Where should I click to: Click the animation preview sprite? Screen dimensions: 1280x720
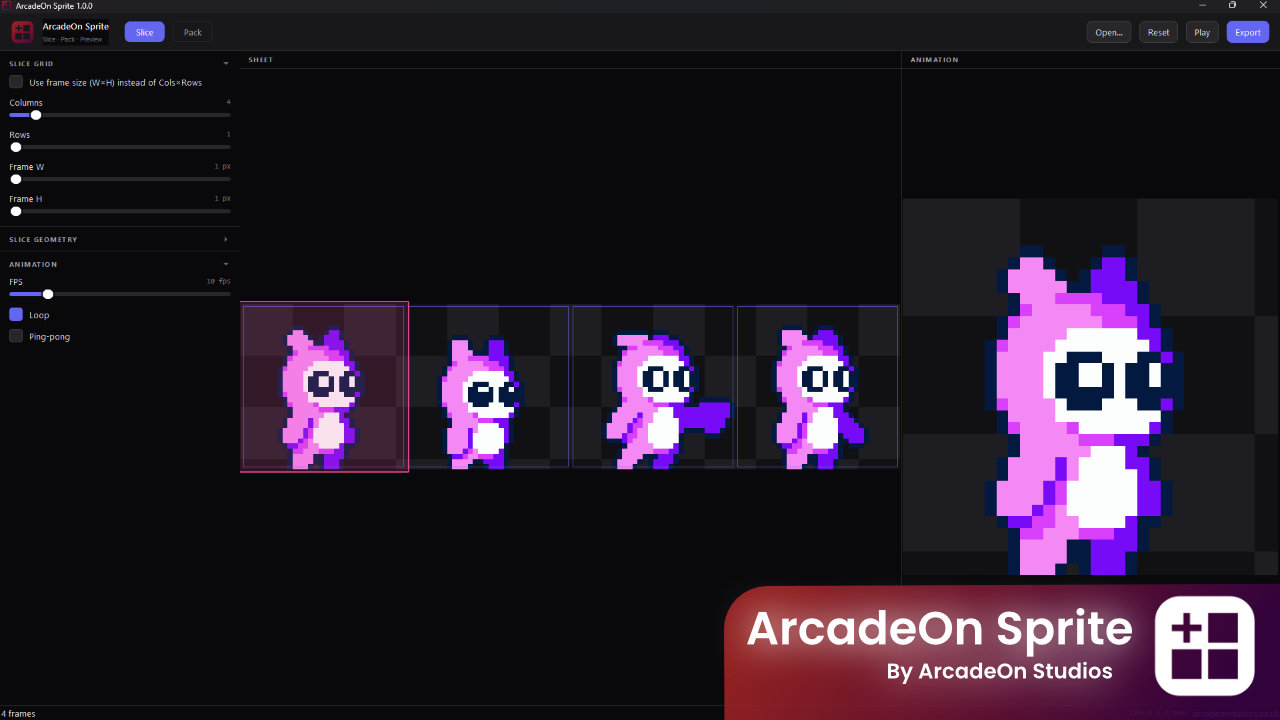tap(1085, 410)
